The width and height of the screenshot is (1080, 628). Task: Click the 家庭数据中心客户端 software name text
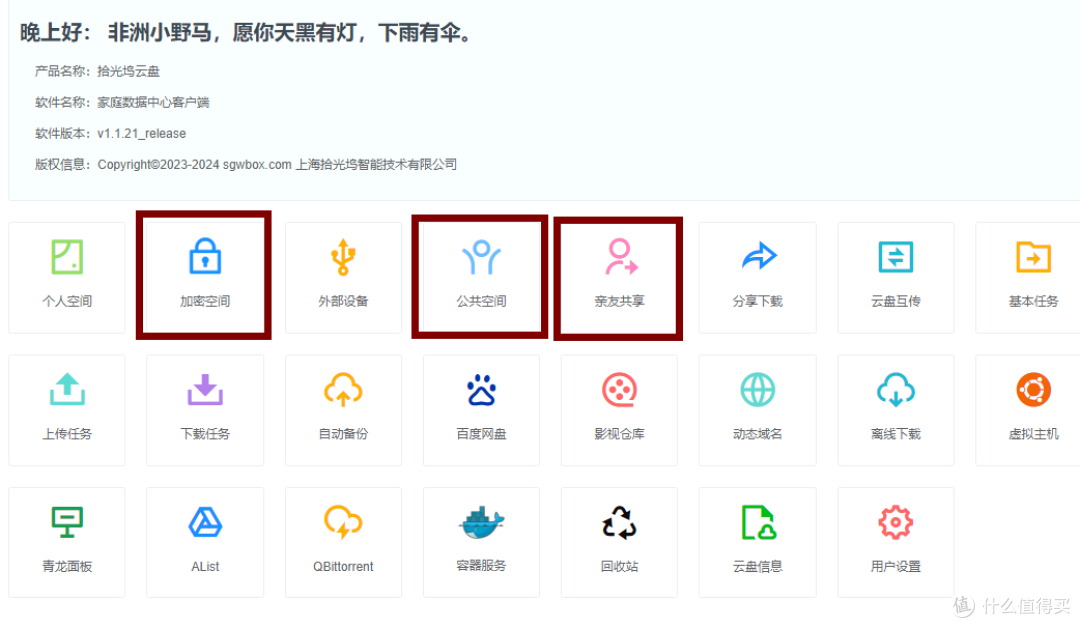153,103
